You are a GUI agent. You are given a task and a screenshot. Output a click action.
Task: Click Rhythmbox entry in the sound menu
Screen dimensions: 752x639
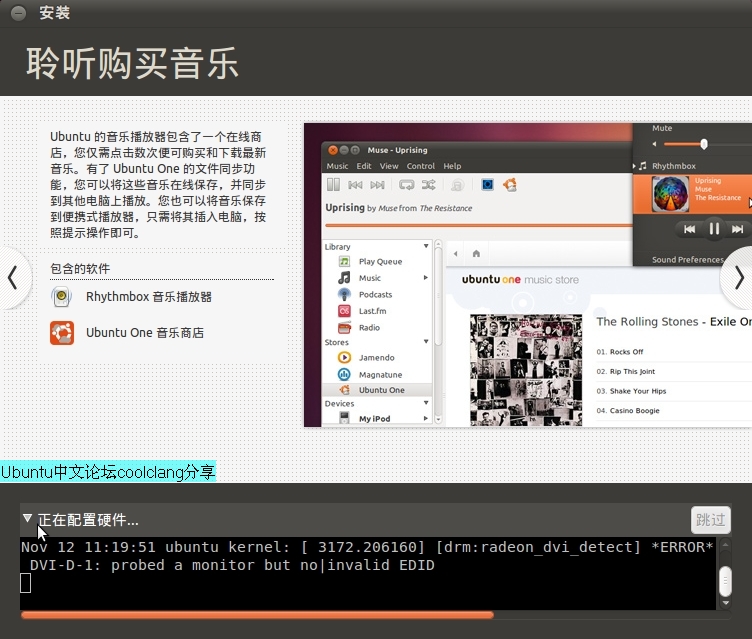point(673,166)
